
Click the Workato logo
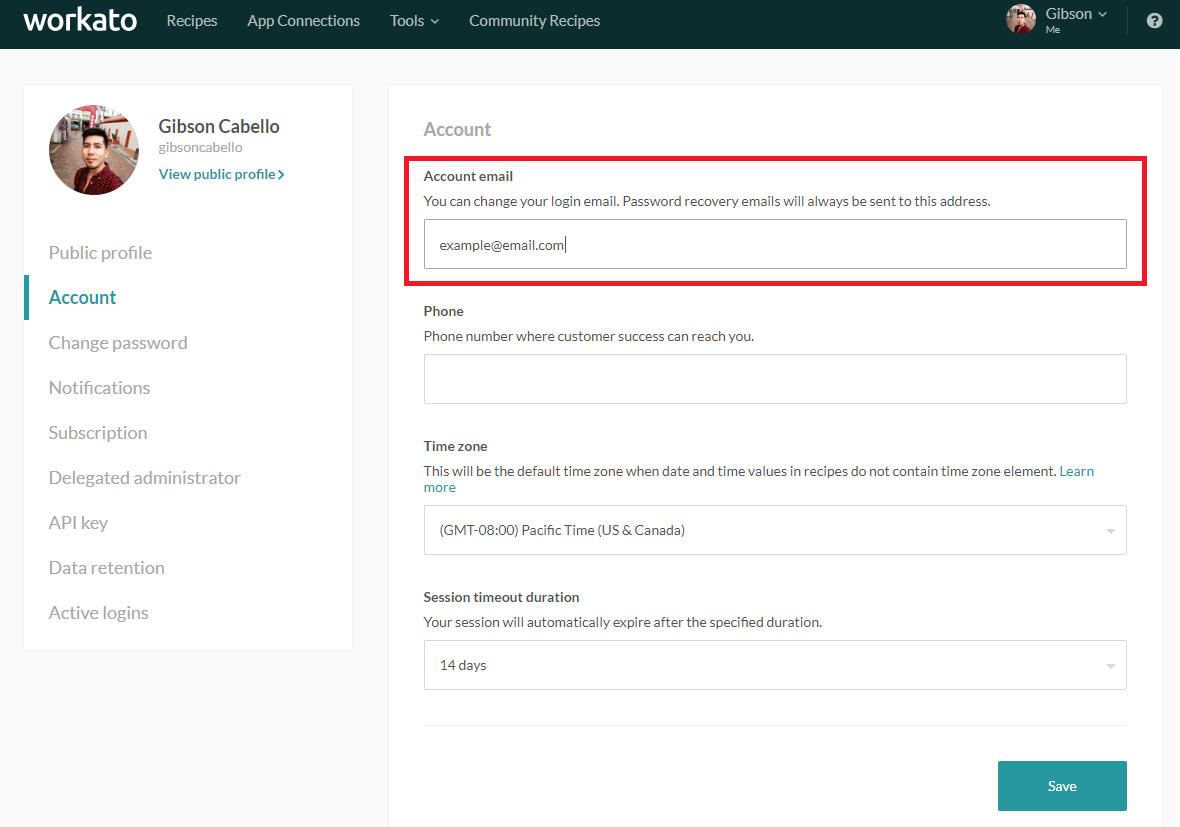point(80,20)
